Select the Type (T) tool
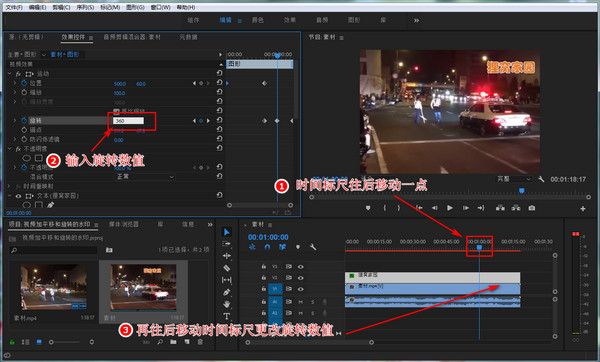 click(227, 316)
